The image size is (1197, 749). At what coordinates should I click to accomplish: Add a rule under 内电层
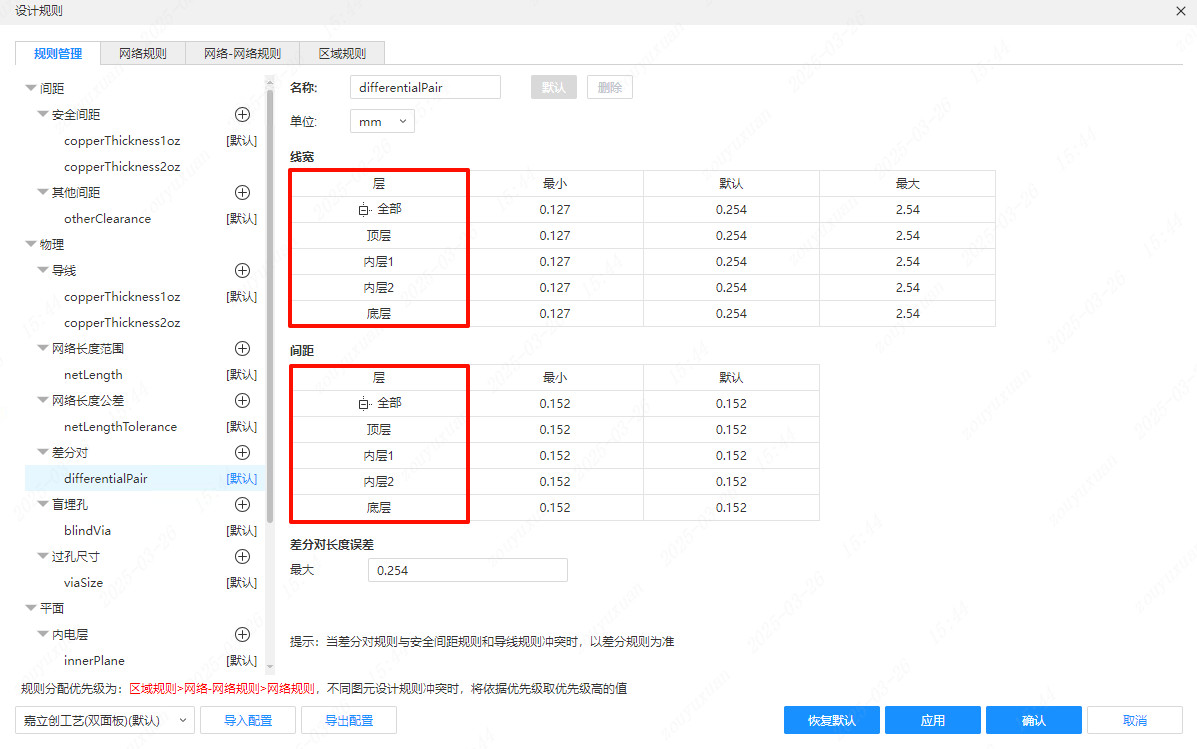tap(242, 634)
